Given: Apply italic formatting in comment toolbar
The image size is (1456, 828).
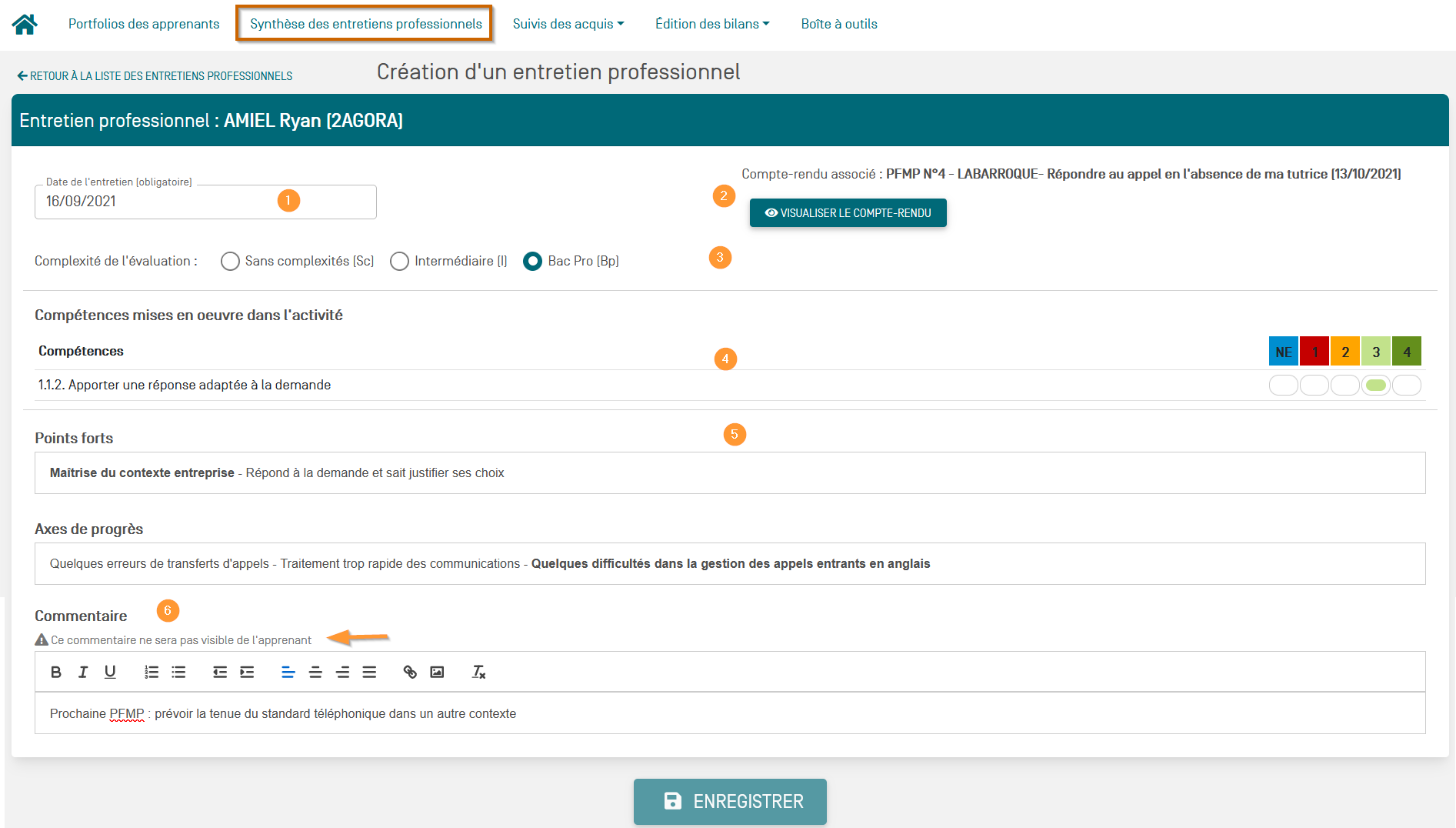Looking at the screenshot, I should coord(83,673).
